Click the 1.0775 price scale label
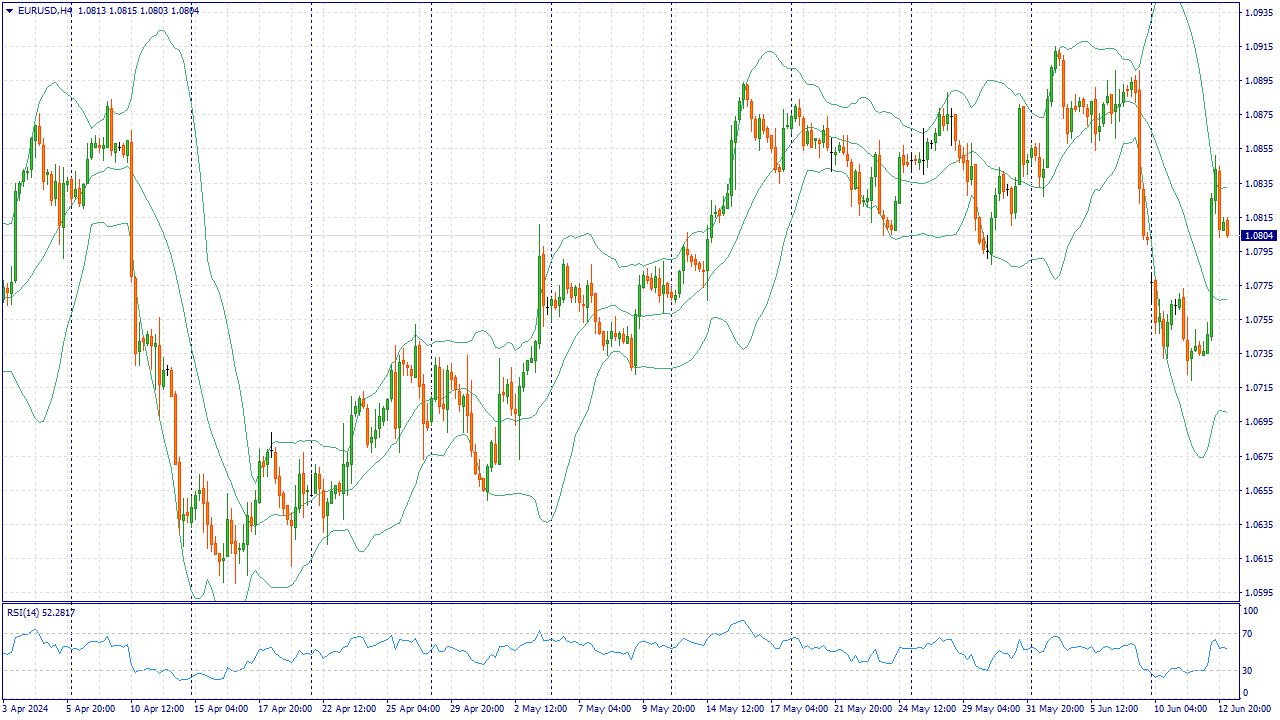The width and height of the screenshot is (1280, 720). click(1258, 285)
